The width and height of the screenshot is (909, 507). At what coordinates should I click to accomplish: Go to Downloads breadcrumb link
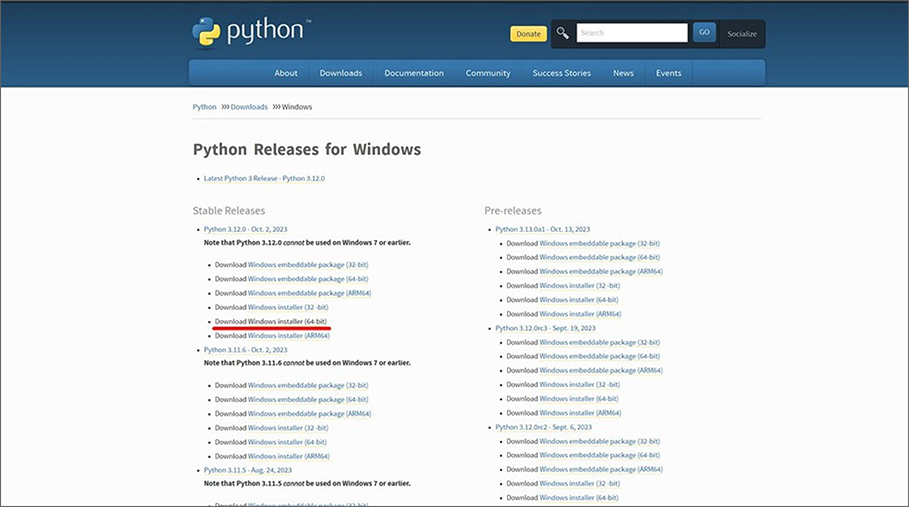[249, 107]
